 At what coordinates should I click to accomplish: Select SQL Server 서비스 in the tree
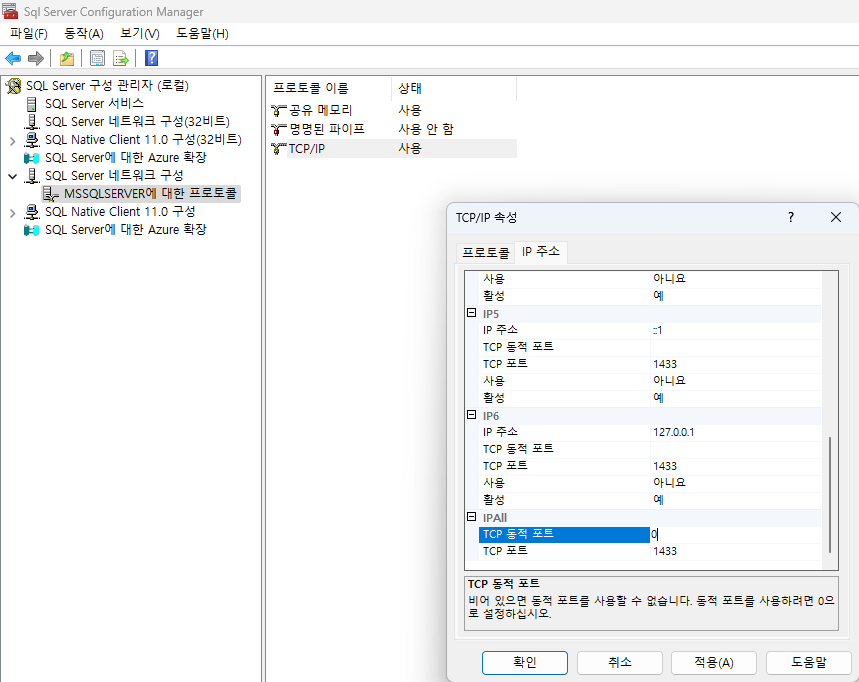(94, 104)
